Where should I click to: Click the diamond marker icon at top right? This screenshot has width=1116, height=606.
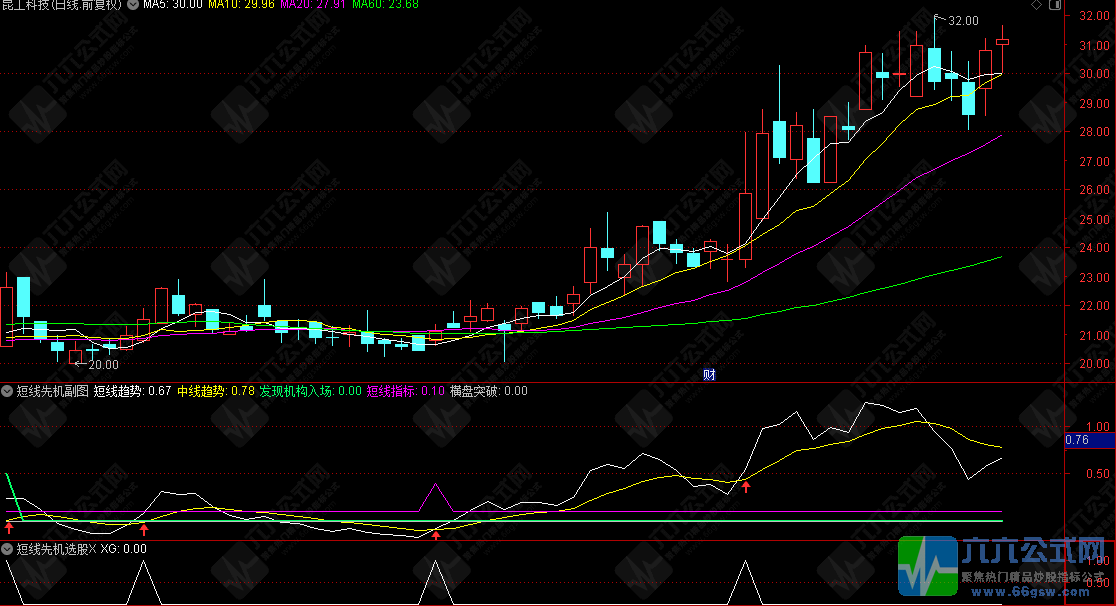click(x=1037, y=5)
